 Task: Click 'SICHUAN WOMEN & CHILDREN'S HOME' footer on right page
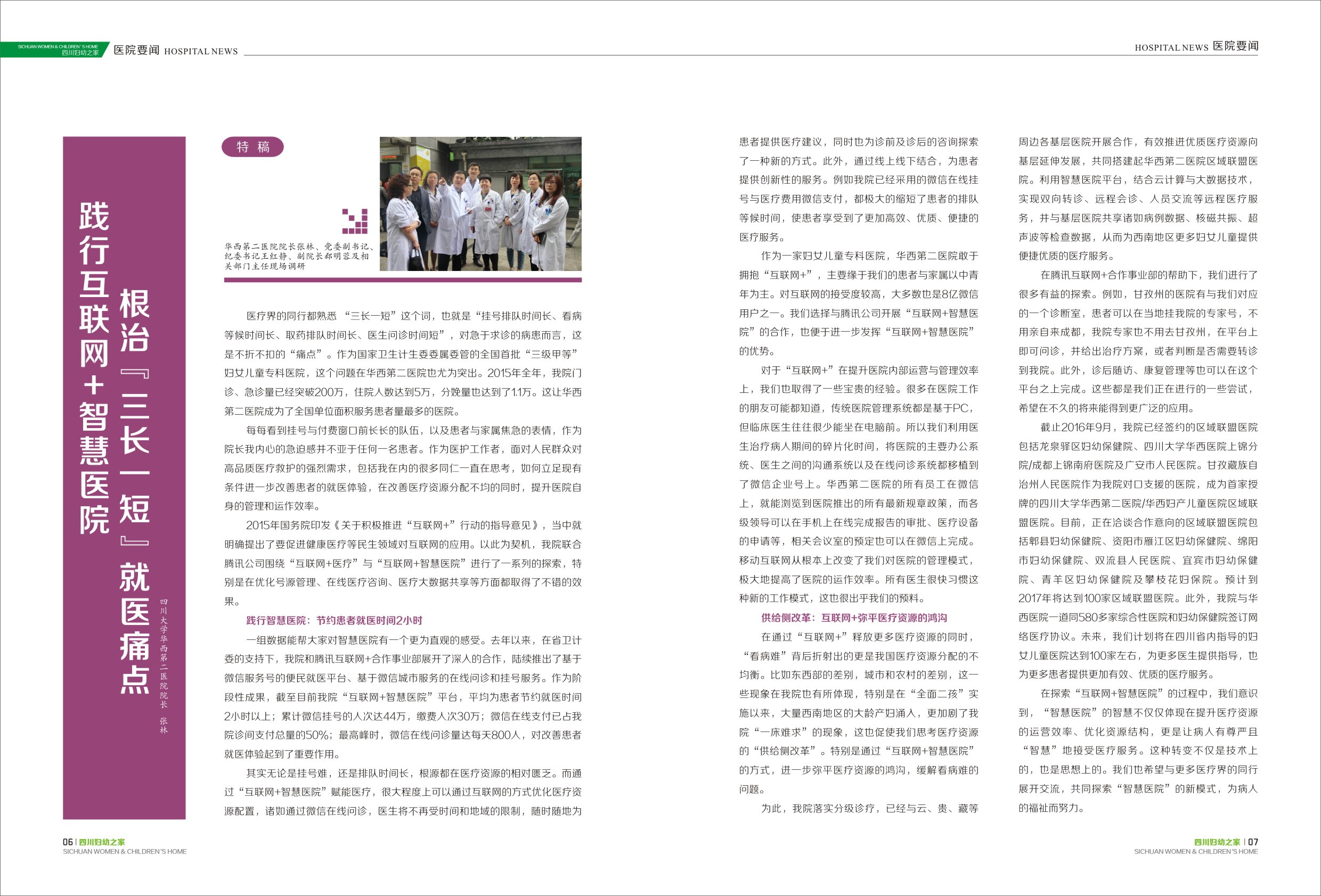tap(1196, 852)
